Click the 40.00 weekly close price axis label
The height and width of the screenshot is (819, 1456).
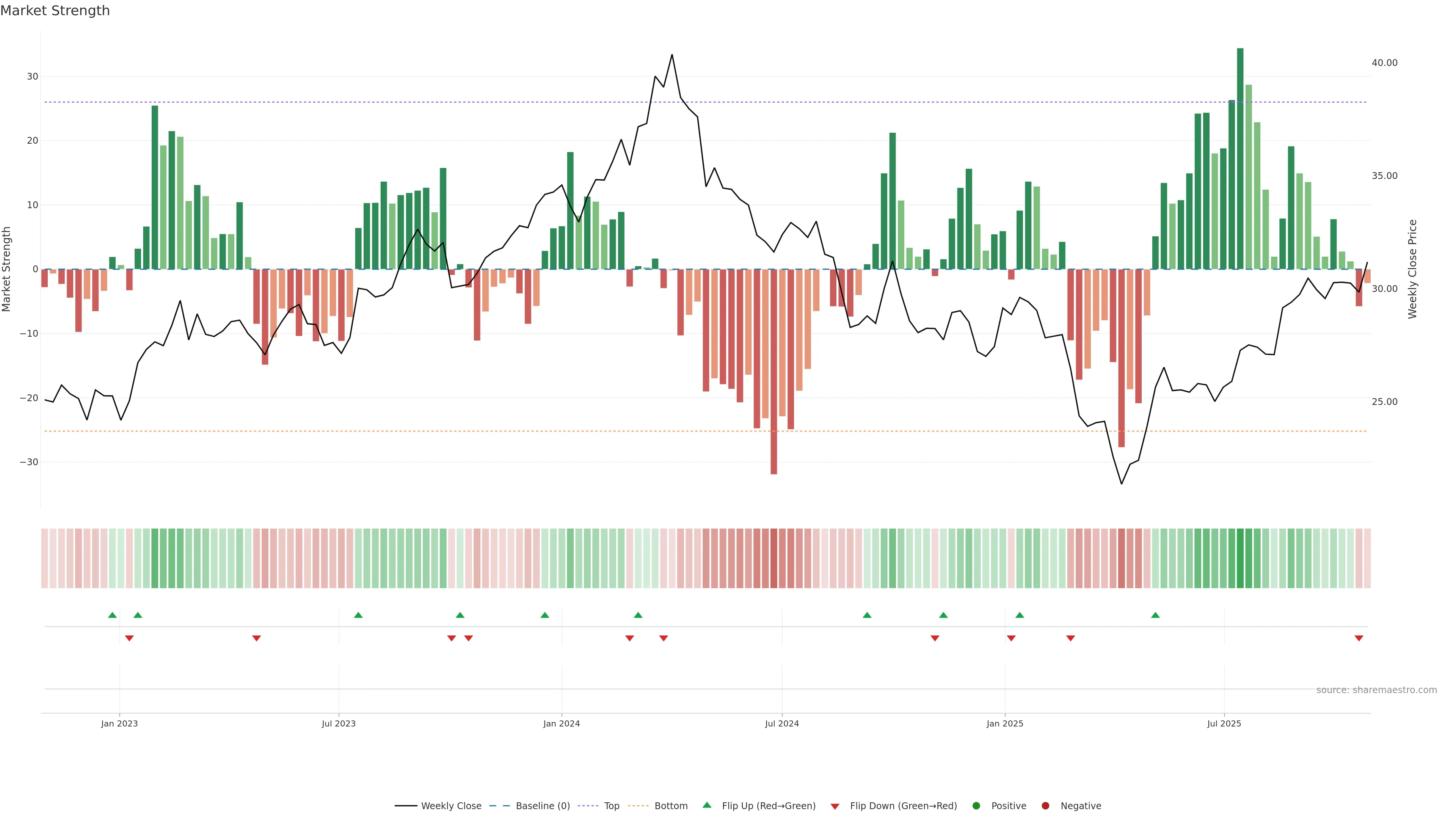1384,63
